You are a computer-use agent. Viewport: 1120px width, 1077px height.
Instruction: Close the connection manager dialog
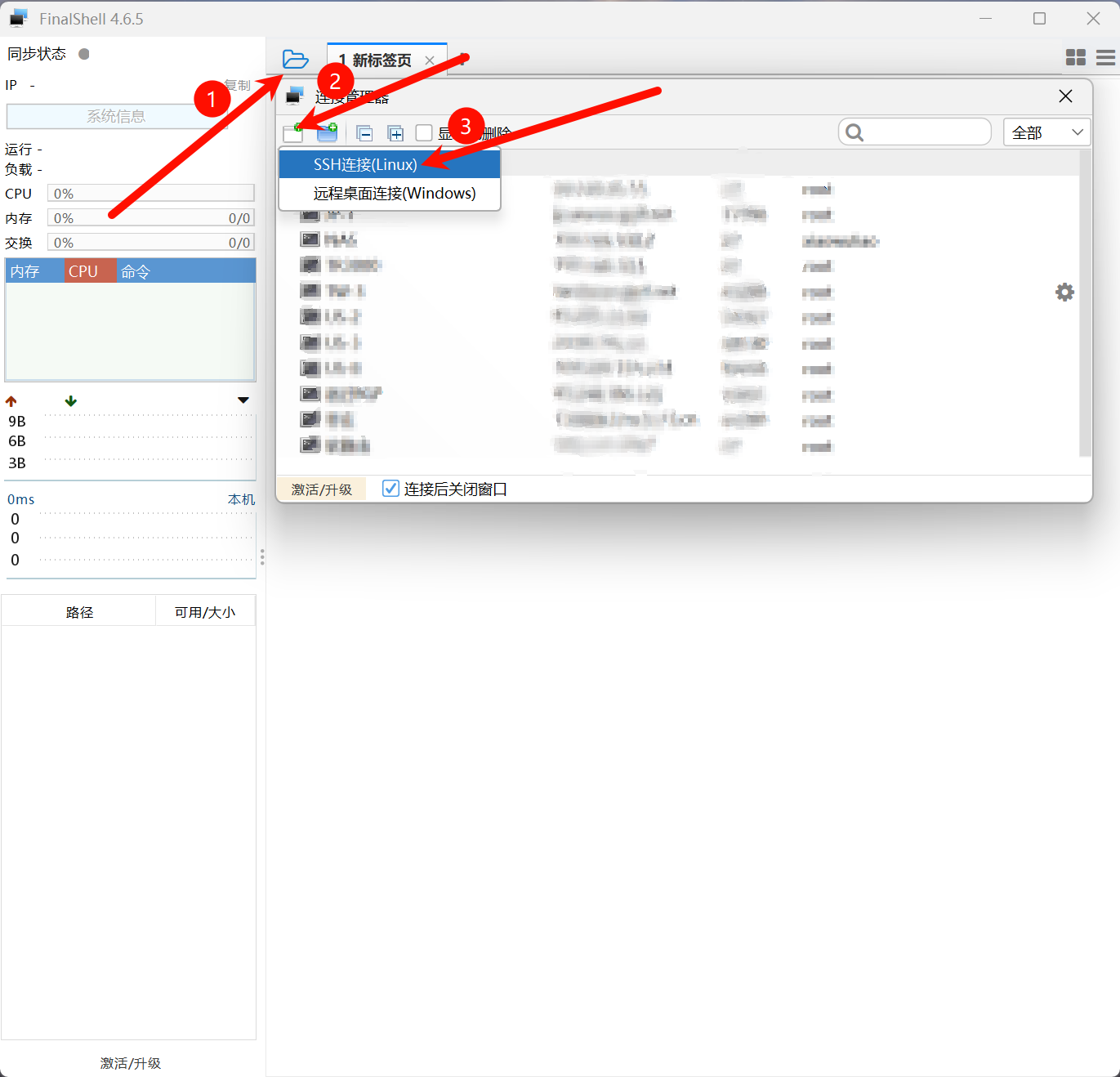tap(1065, 96)
